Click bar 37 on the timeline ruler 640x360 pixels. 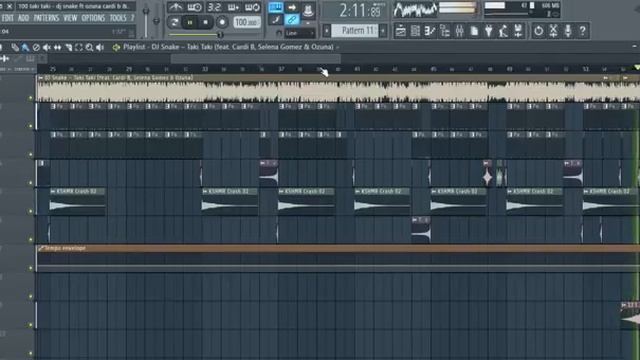click(x=281, y=69)
